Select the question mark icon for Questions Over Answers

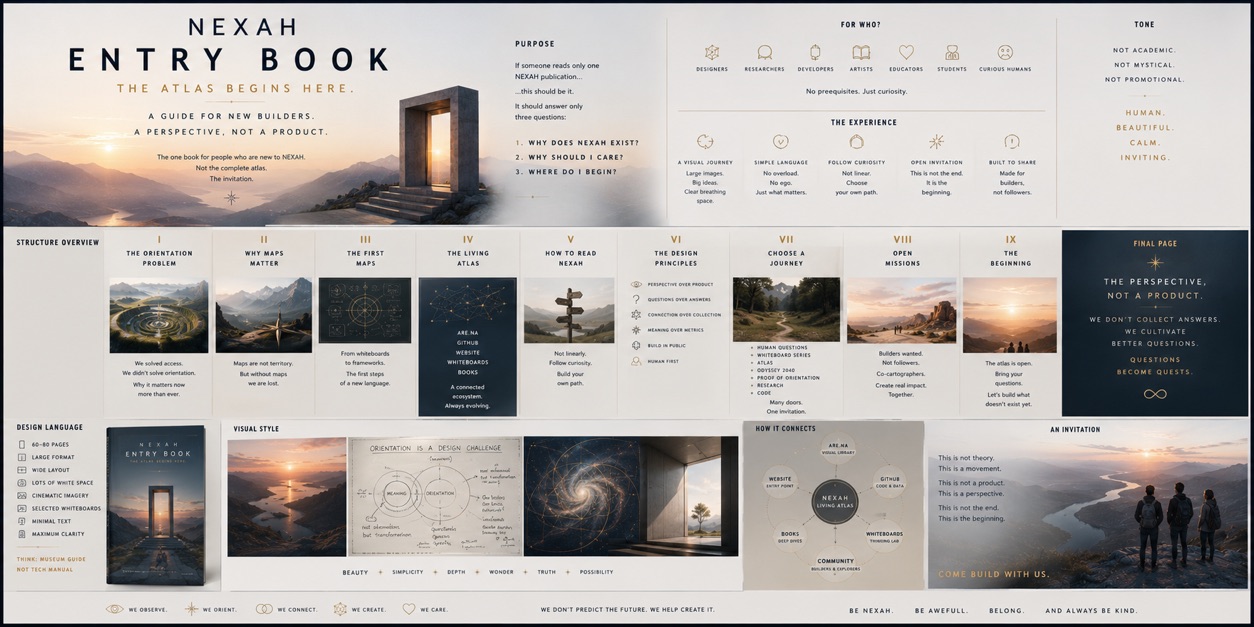pos(636,299)
